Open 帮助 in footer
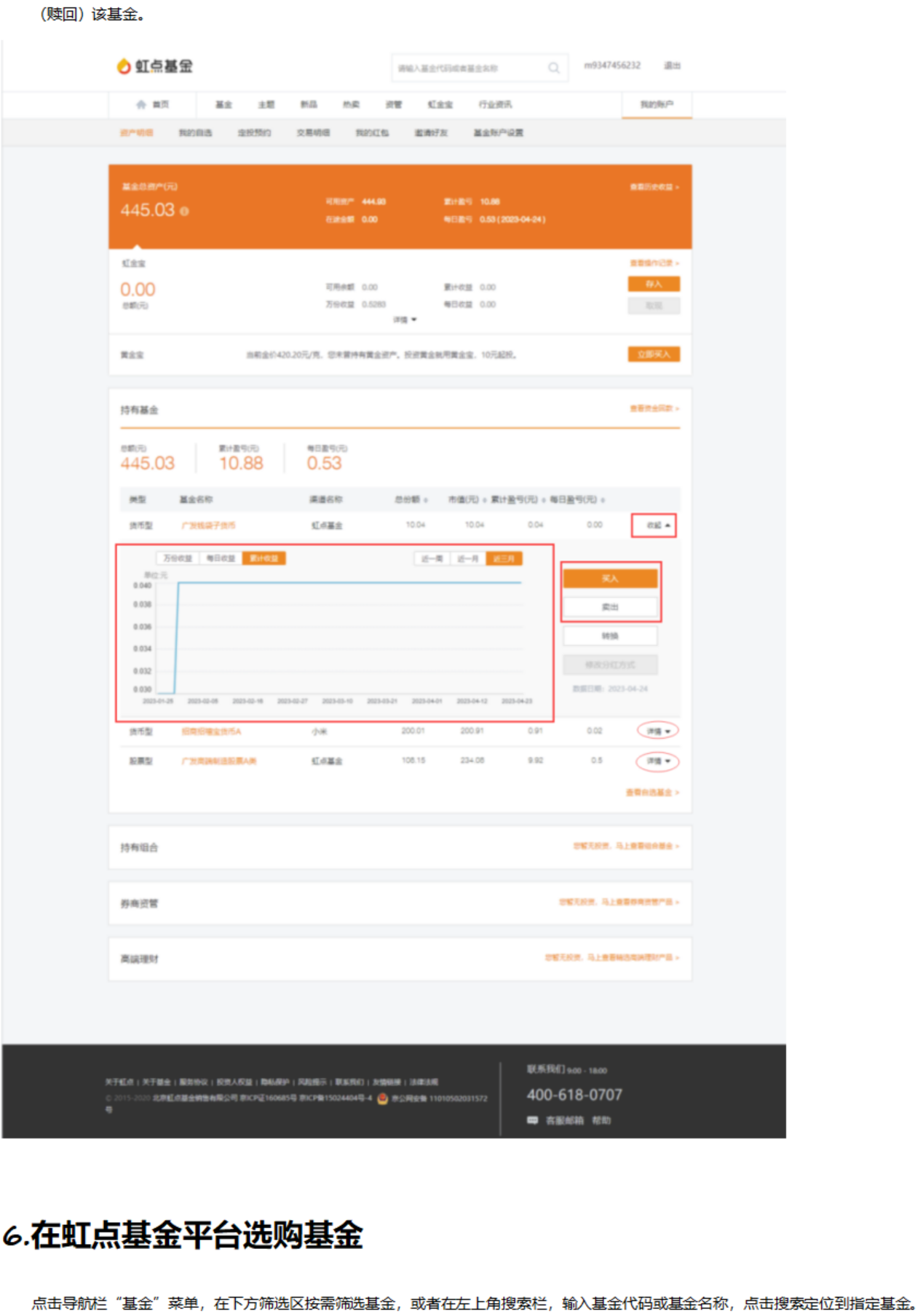923x1316 pixels. [x=601, y=1120]
